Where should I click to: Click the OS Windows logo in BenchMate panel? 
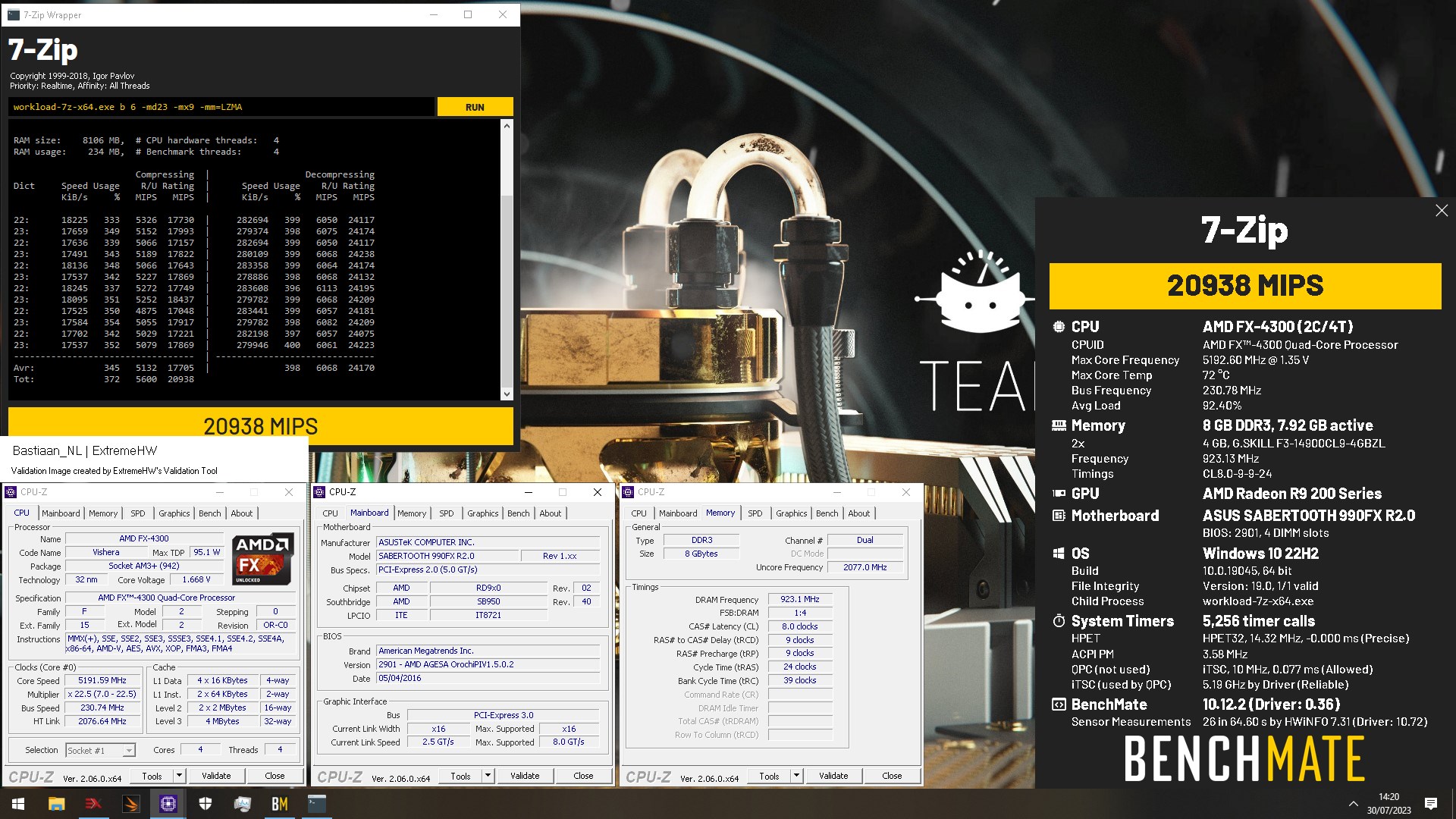pos(1059,554)
